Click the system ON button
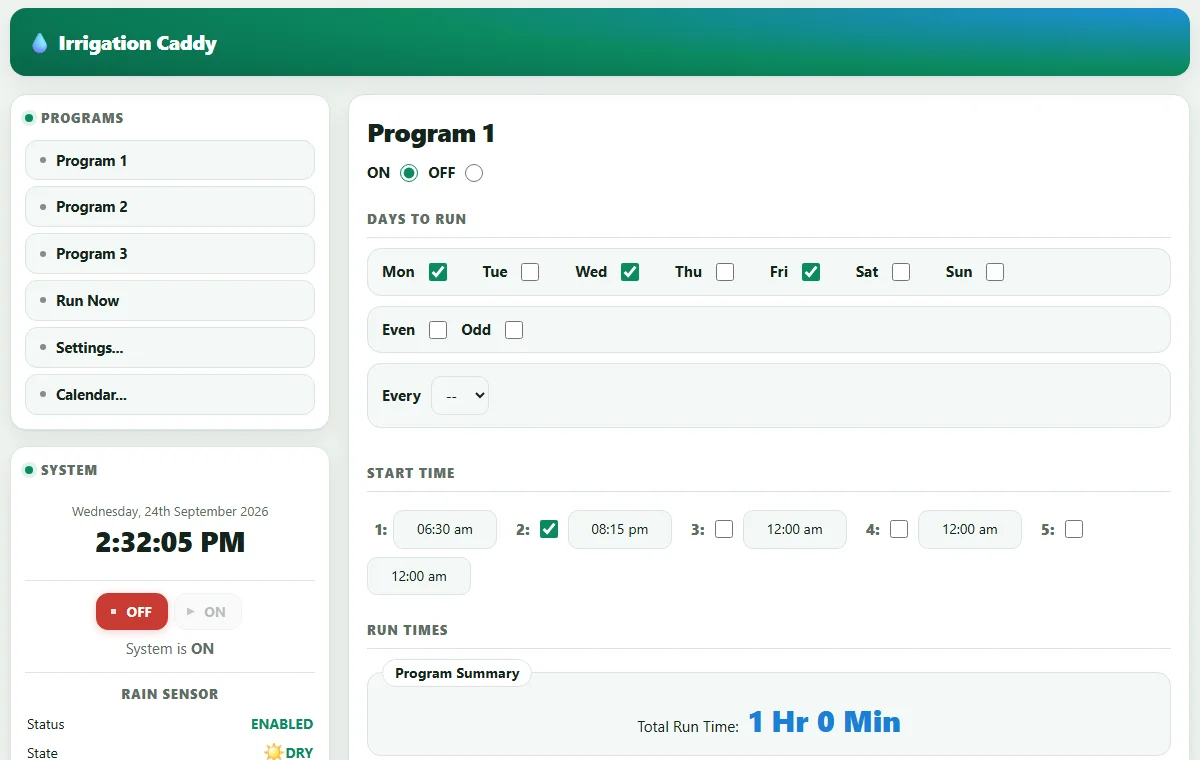Screen dimensions: 1200x760 click(x=208, y=612)
